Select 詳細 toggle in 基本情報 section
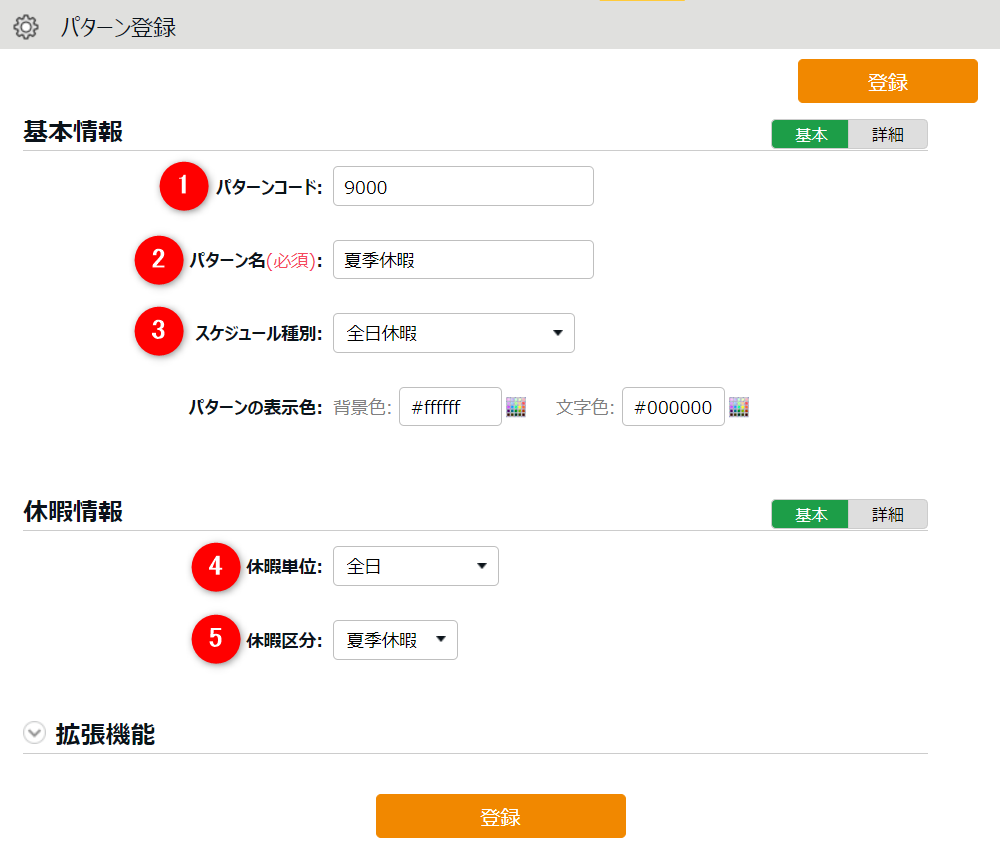1000x856 pixels. [x=888, y=134]
